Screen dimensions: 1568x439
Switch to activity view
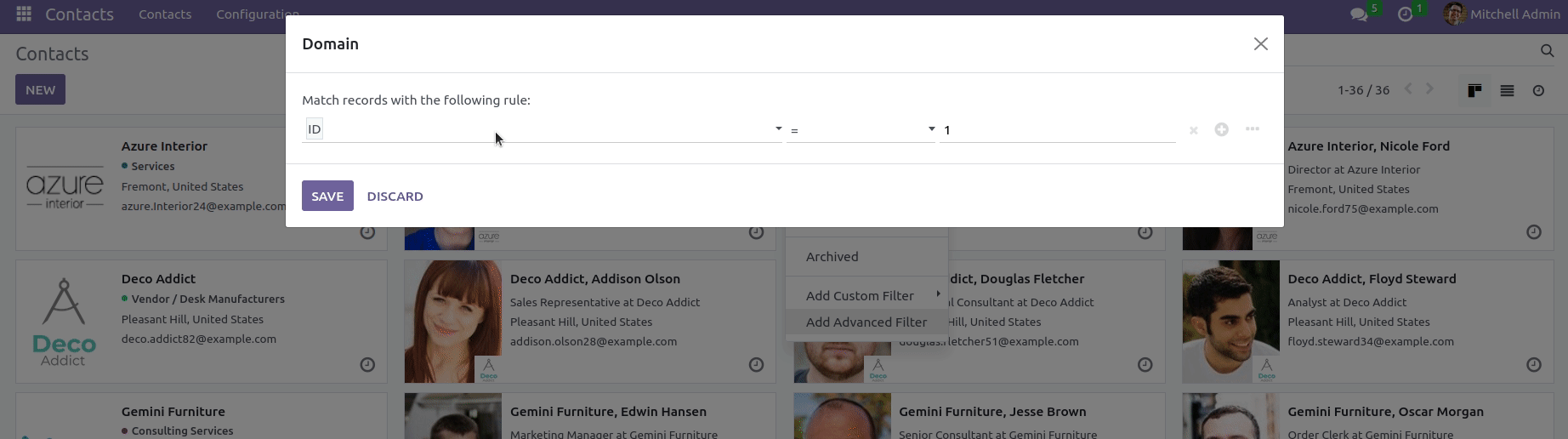(x=1538, y=90)
